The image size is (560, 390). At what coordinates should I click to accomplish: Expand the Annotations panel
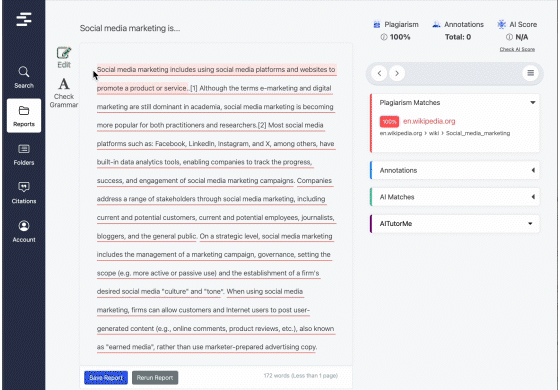pos(533,170)
